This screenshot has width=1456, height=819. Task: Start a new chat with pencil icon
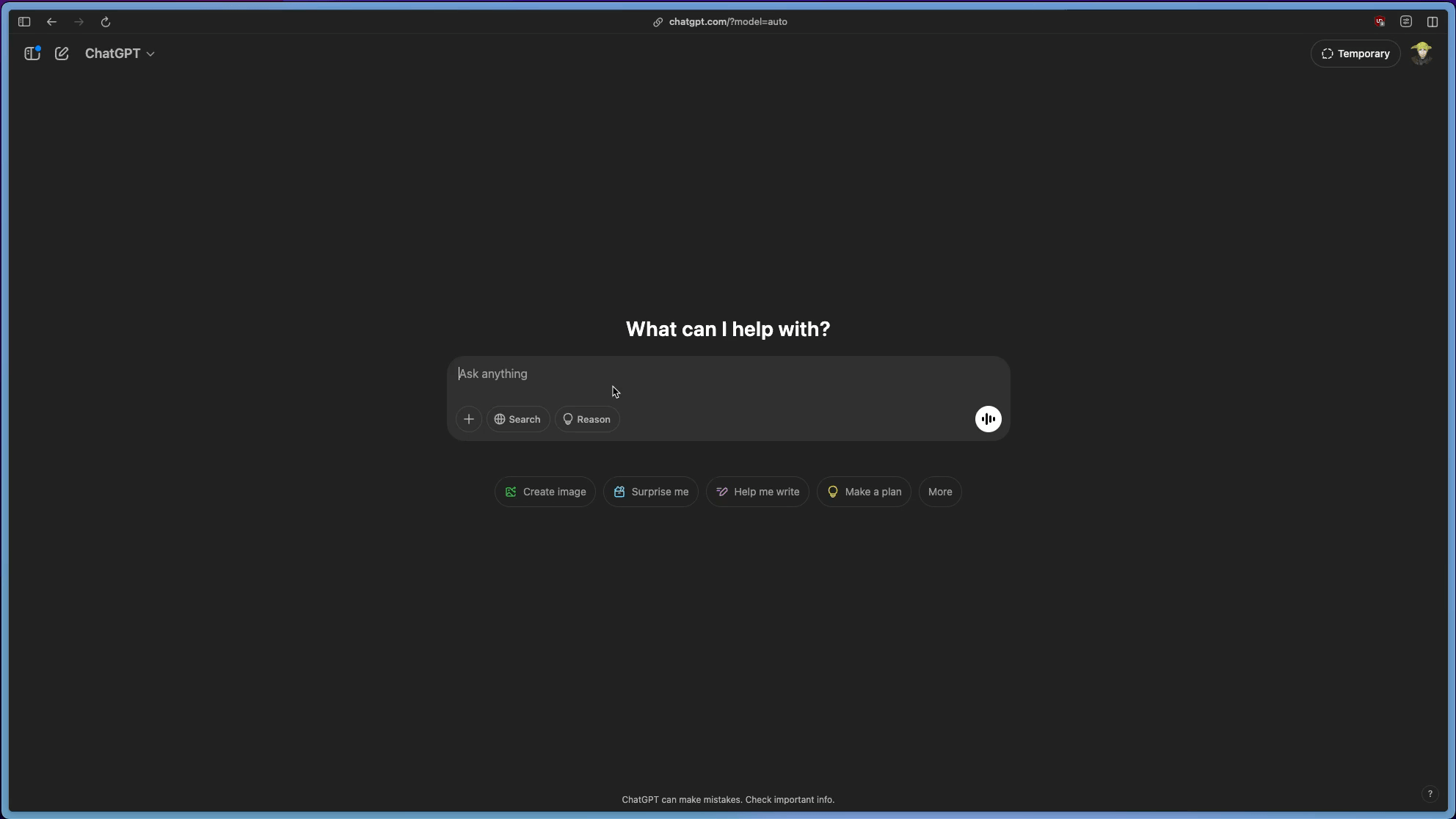(x=62, y=54)
